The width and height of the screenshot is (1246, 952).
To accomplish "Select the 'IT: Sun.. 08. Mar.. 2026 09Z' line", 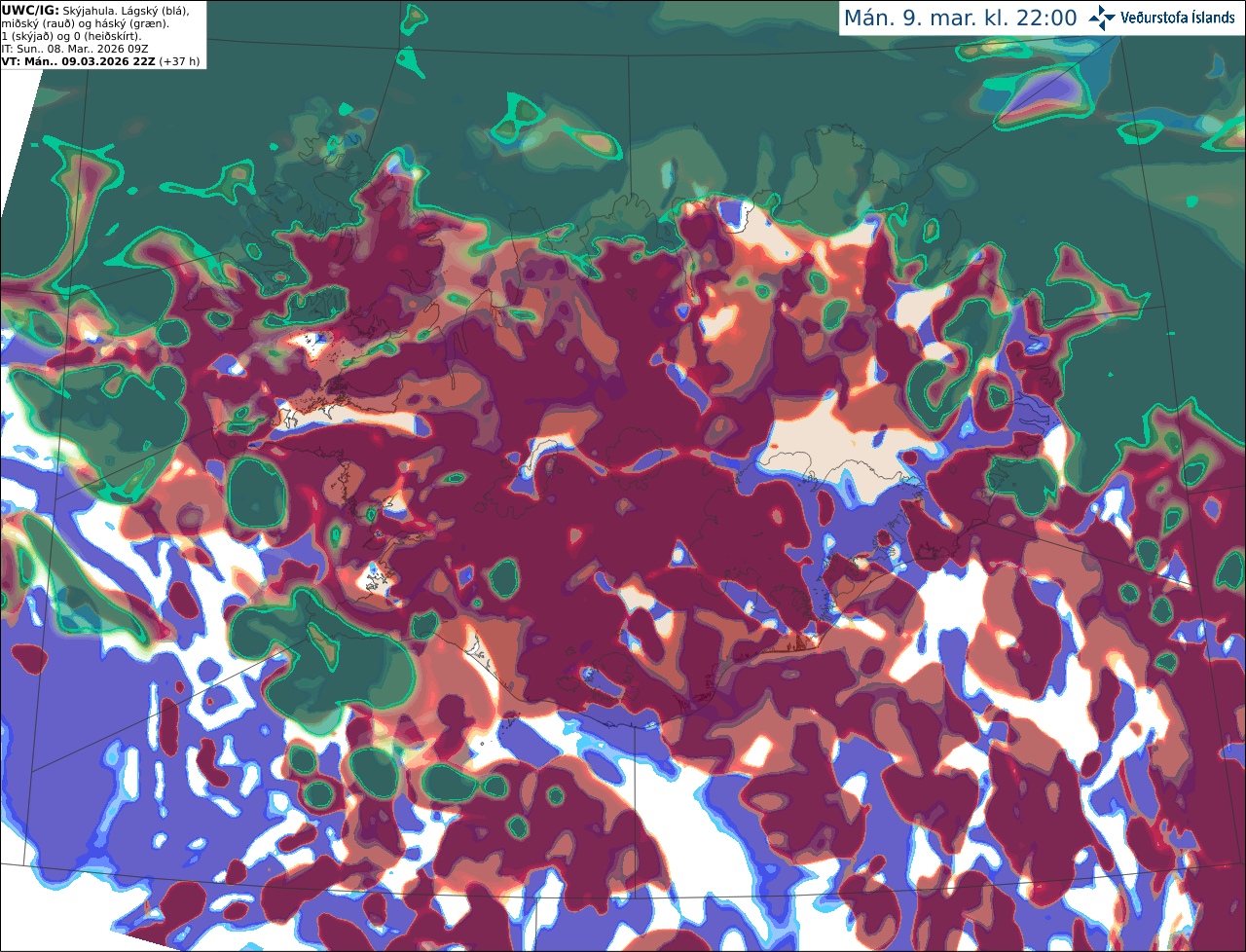I will [74, 49].
